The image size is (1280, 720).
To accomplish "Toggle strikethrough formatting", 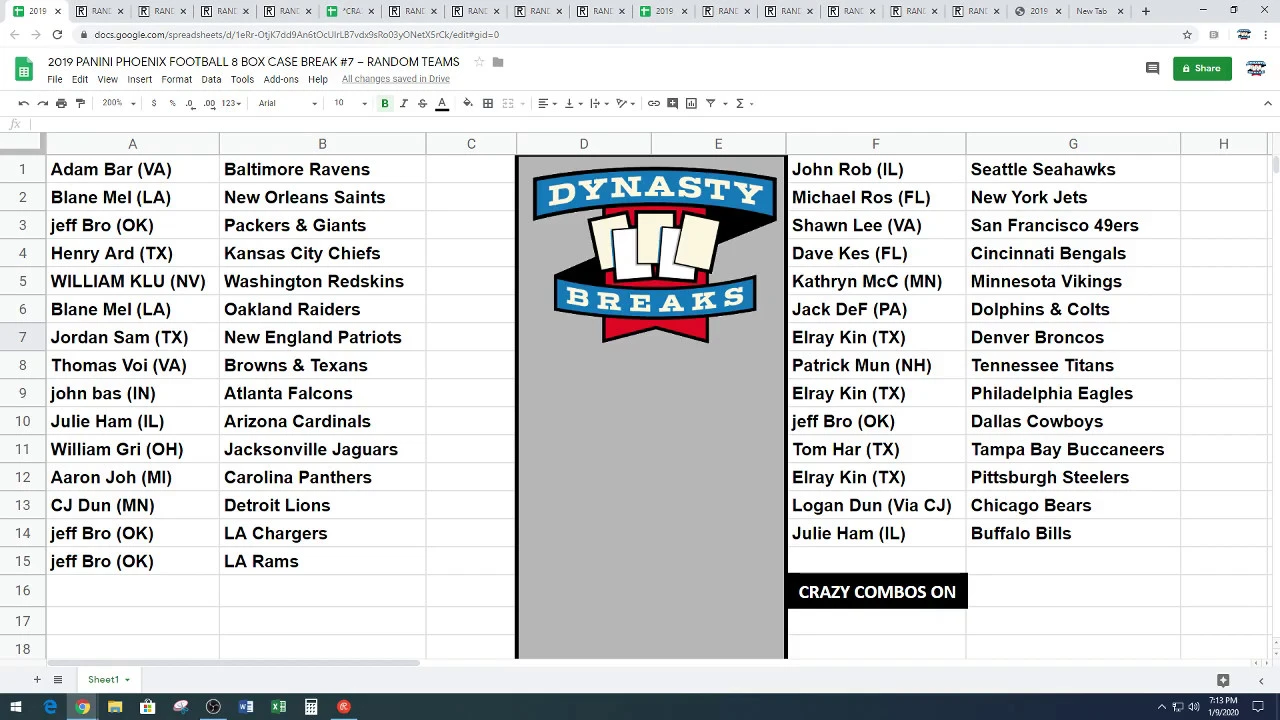I will coord(422,103).
